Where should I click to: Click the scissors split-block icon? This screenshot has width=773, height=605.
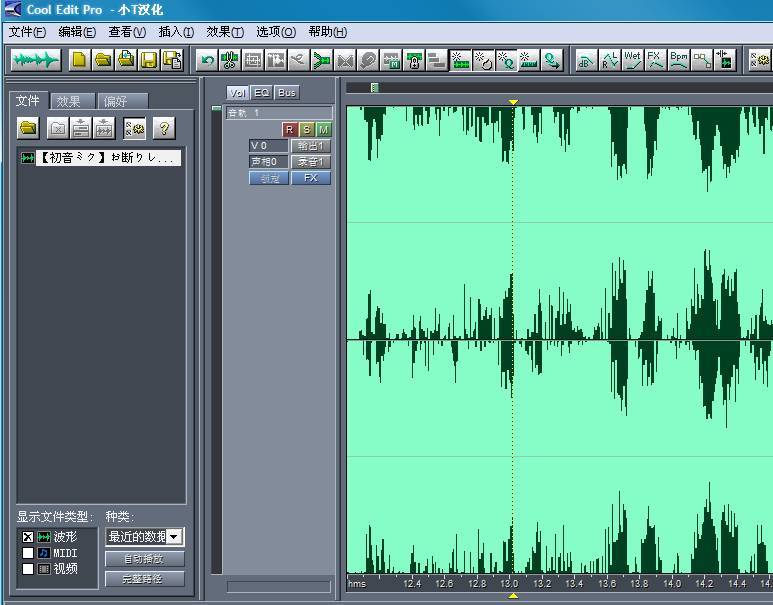[x=229, y=61]
